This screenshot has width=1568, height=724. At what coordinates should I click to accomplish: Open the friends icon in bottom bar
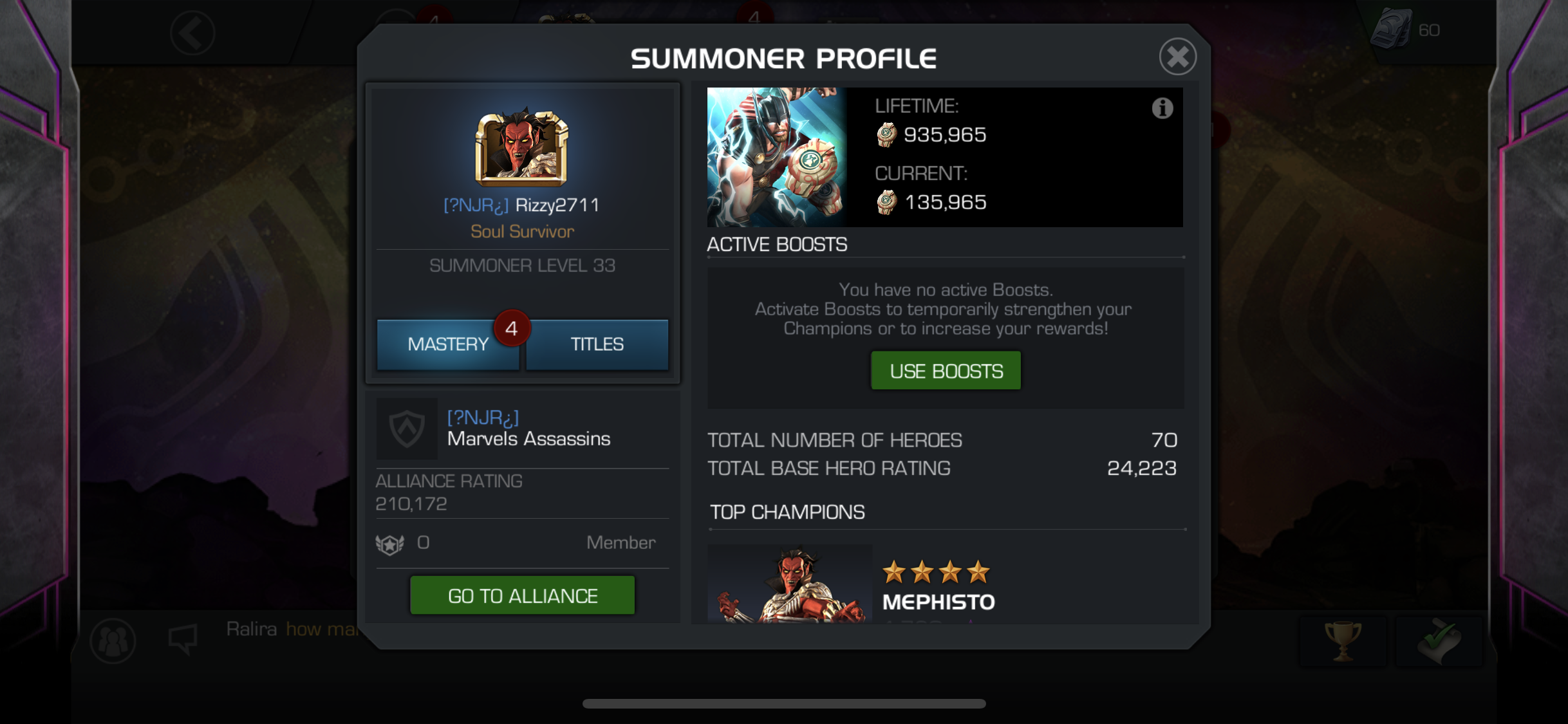[x=113, y=640]
